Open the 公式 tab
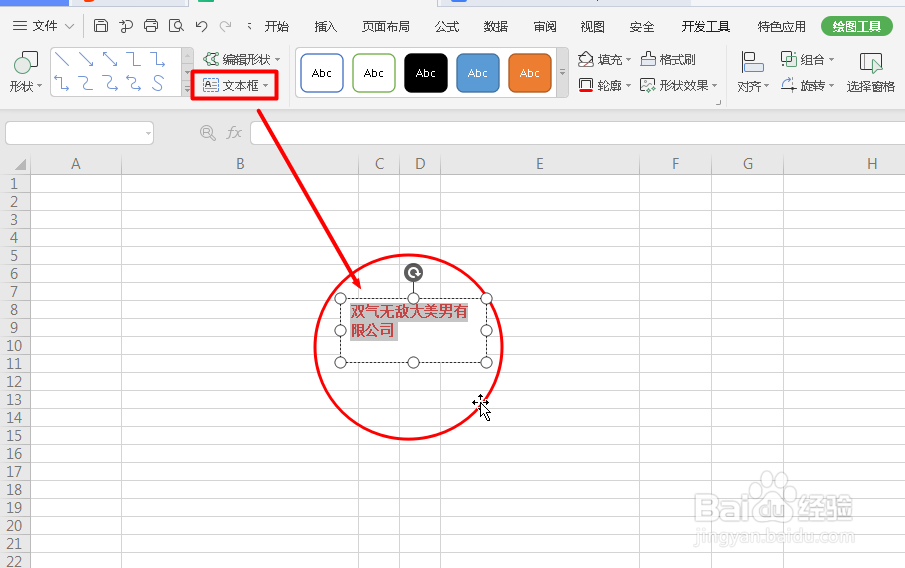Screen dimensions: 905x568 coord(447,27)
